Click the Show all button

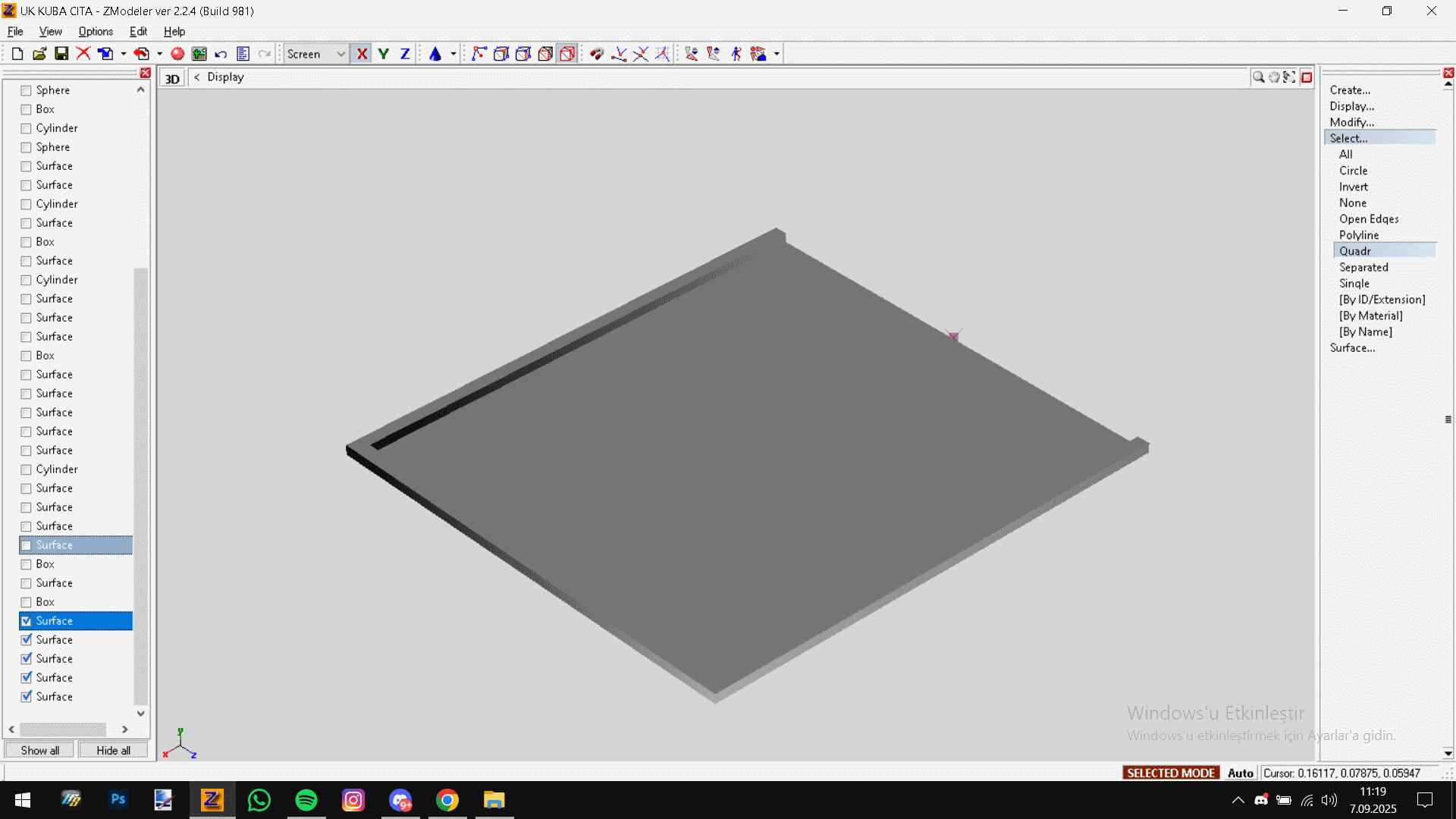pyautogui.click(x=39, y=750)
